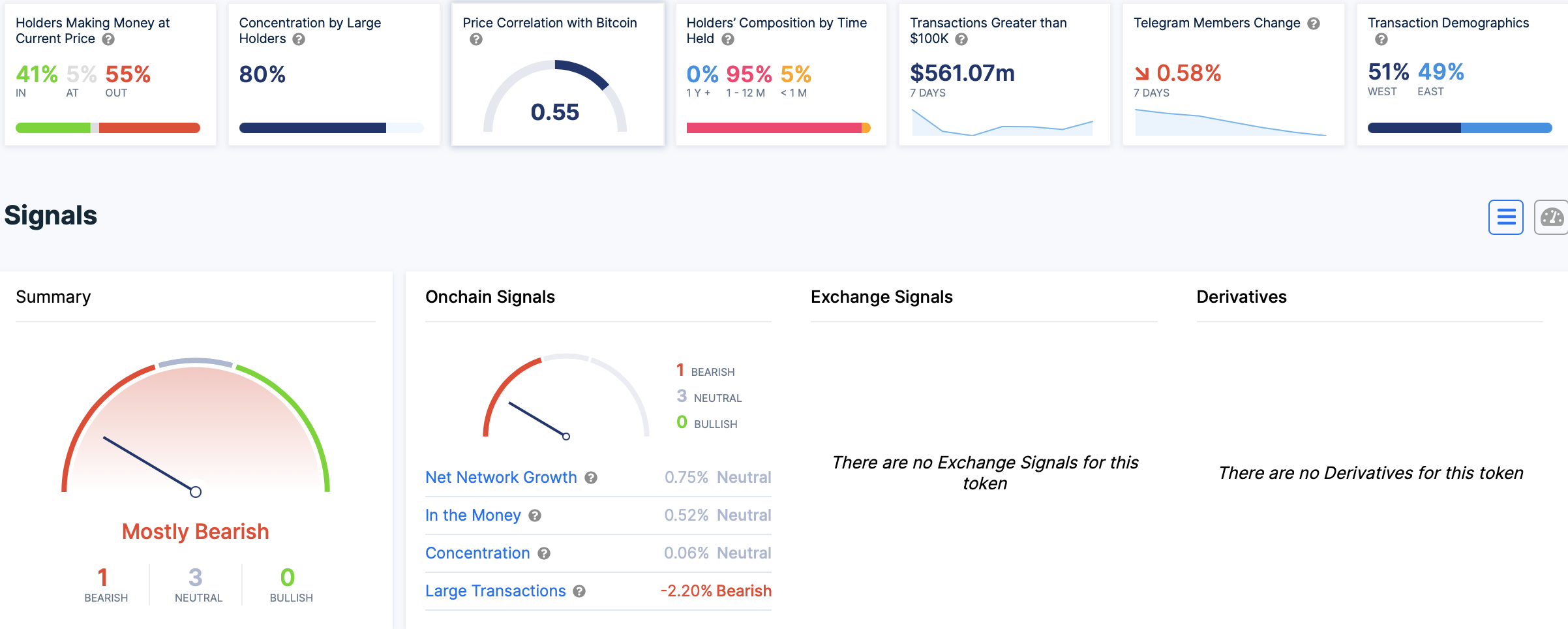Click help icon beside Holders' Composition Time Held
The height and width of the screenshot is (629, 1568).
coord(728,39)
